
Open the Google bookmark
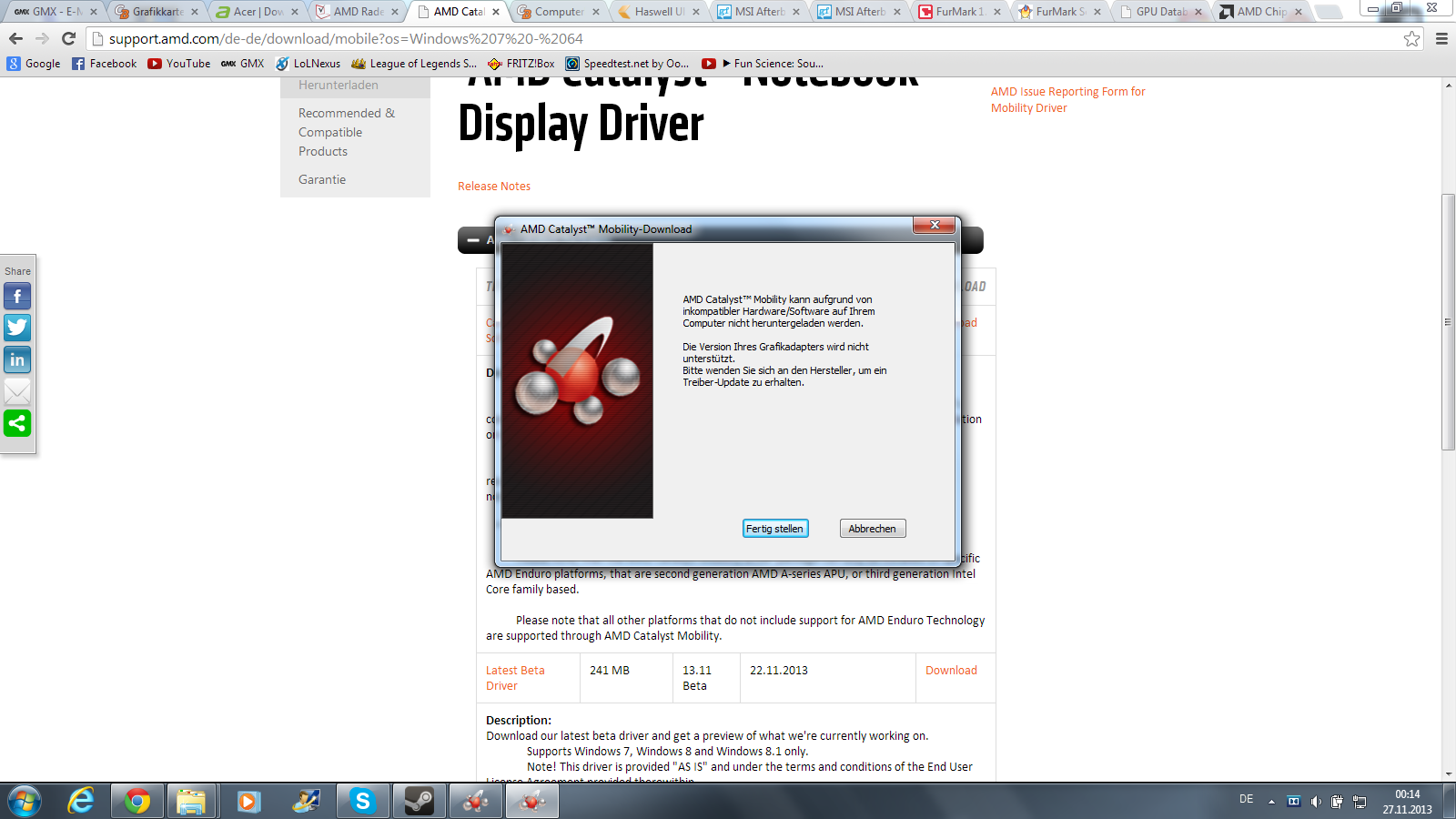(x=34, y=64)
